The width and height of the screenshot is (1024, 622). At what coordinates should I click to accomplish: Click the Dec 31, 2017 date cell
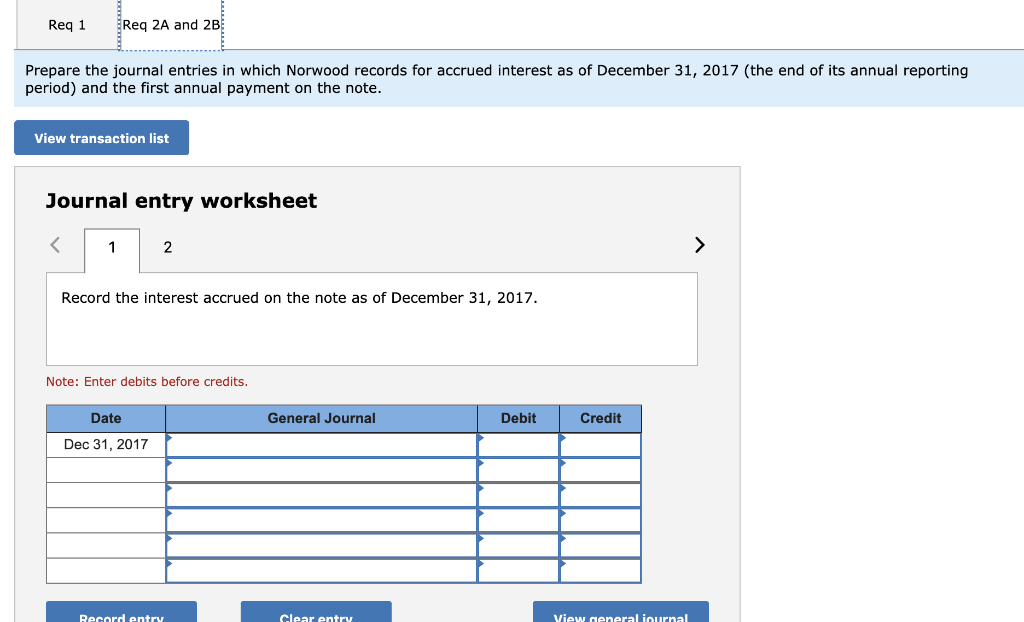(105, 443)
